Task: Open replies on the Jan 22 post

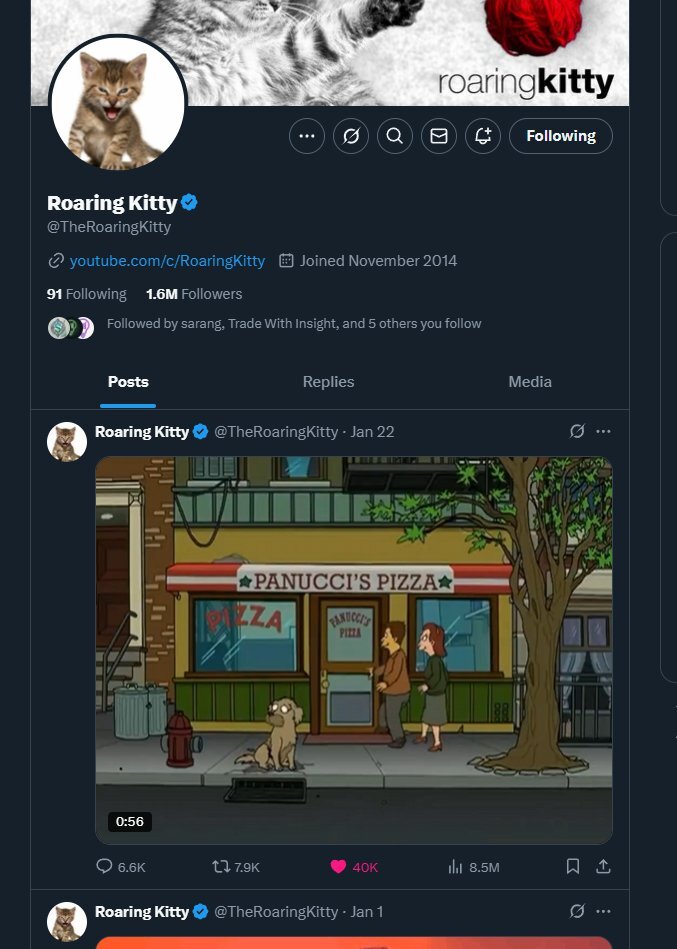Action: (121, 867)
